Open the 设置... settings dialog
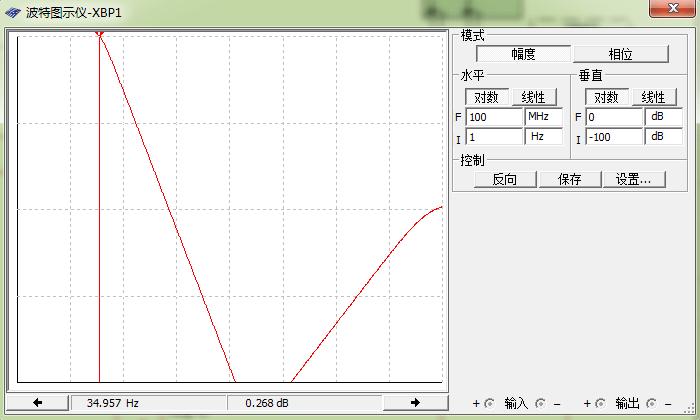This screenshot has width=700, height=420. pos(634,180)
